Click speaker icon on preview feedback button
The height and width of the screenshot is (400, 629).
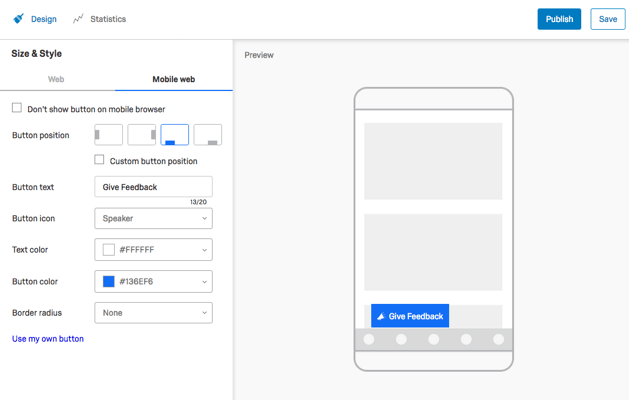(381, 317)
